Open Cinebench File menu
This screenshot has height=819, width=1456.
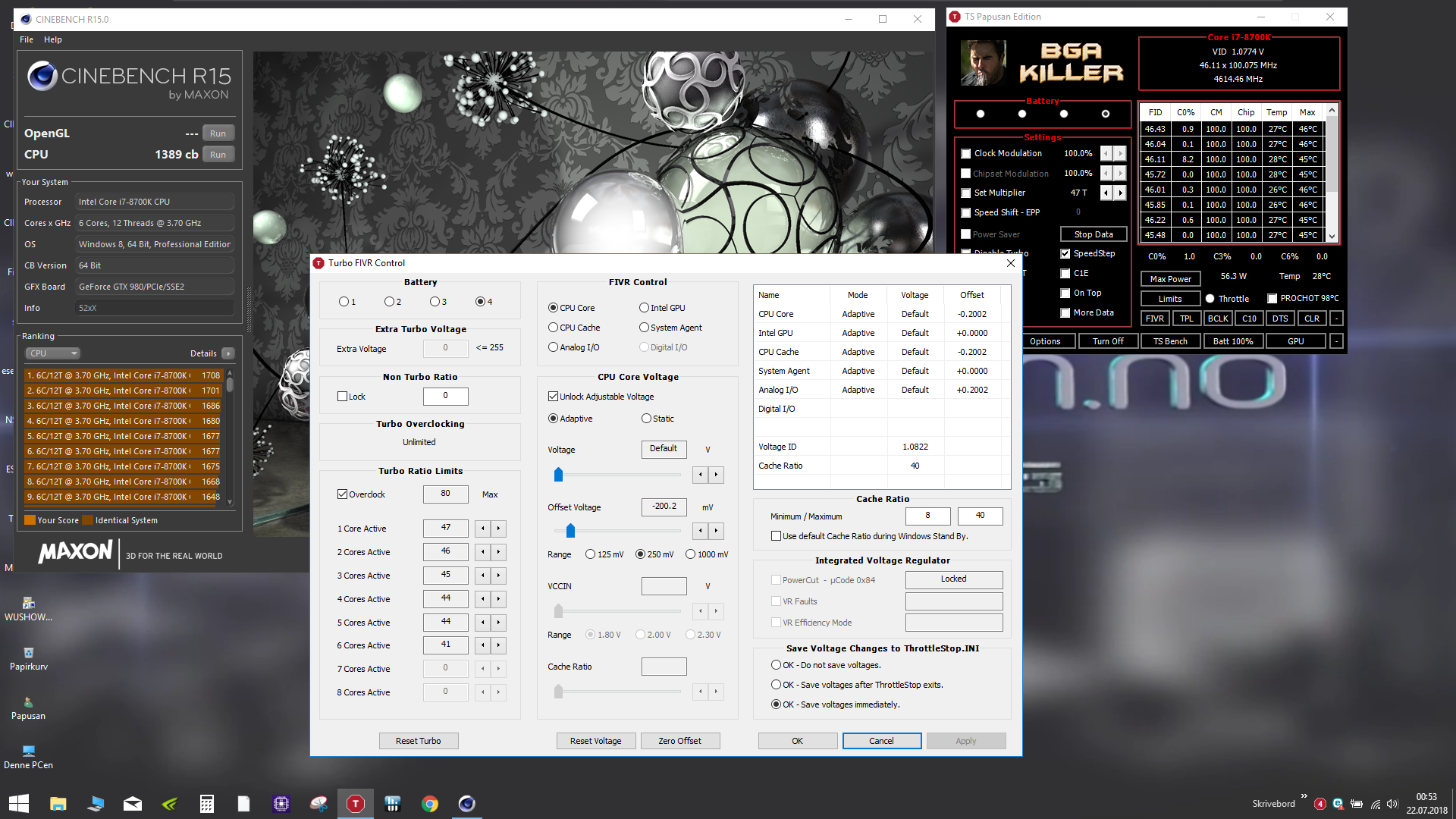pos(27,39)
